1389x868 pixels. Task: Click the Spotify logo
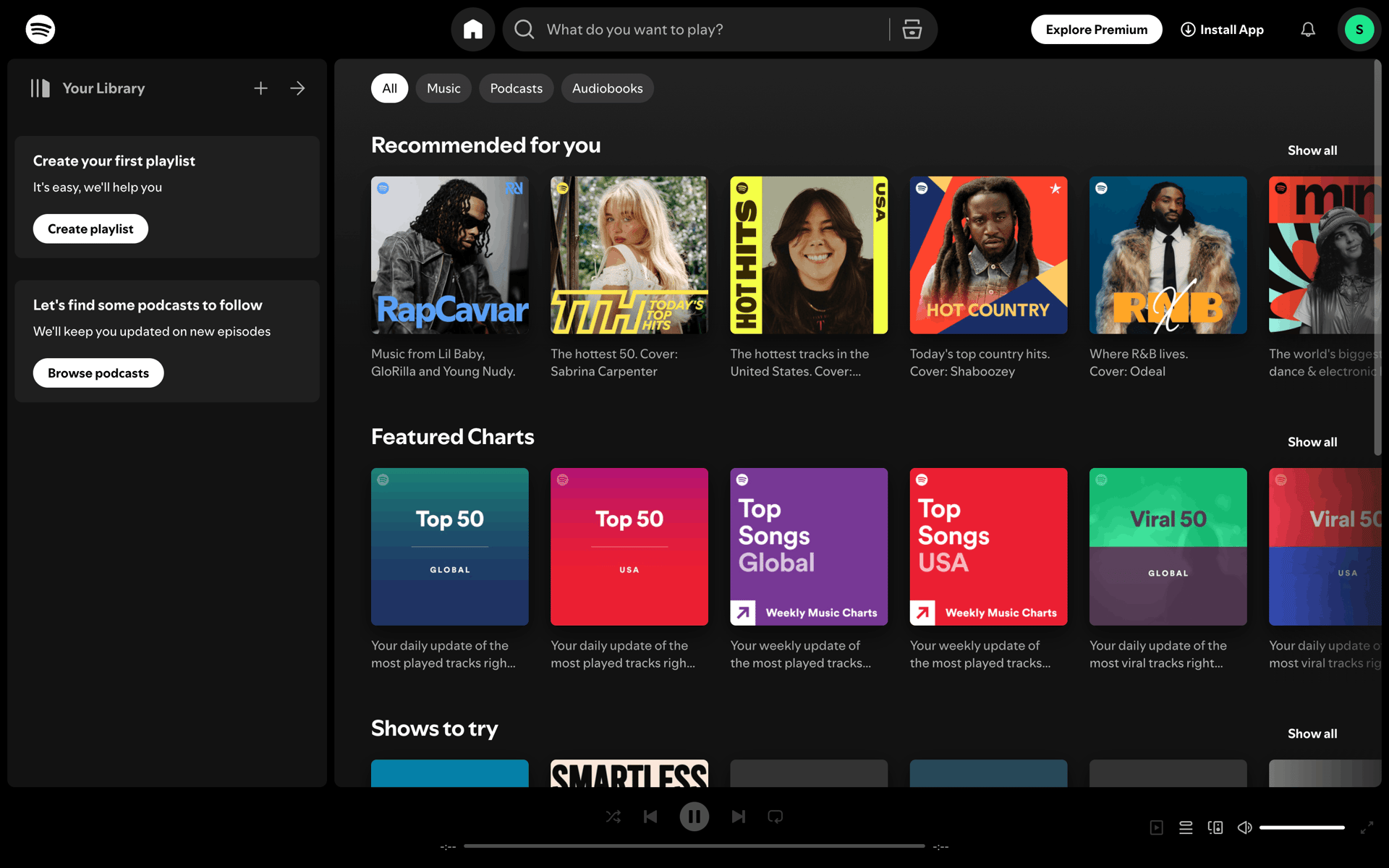[41, 30]
